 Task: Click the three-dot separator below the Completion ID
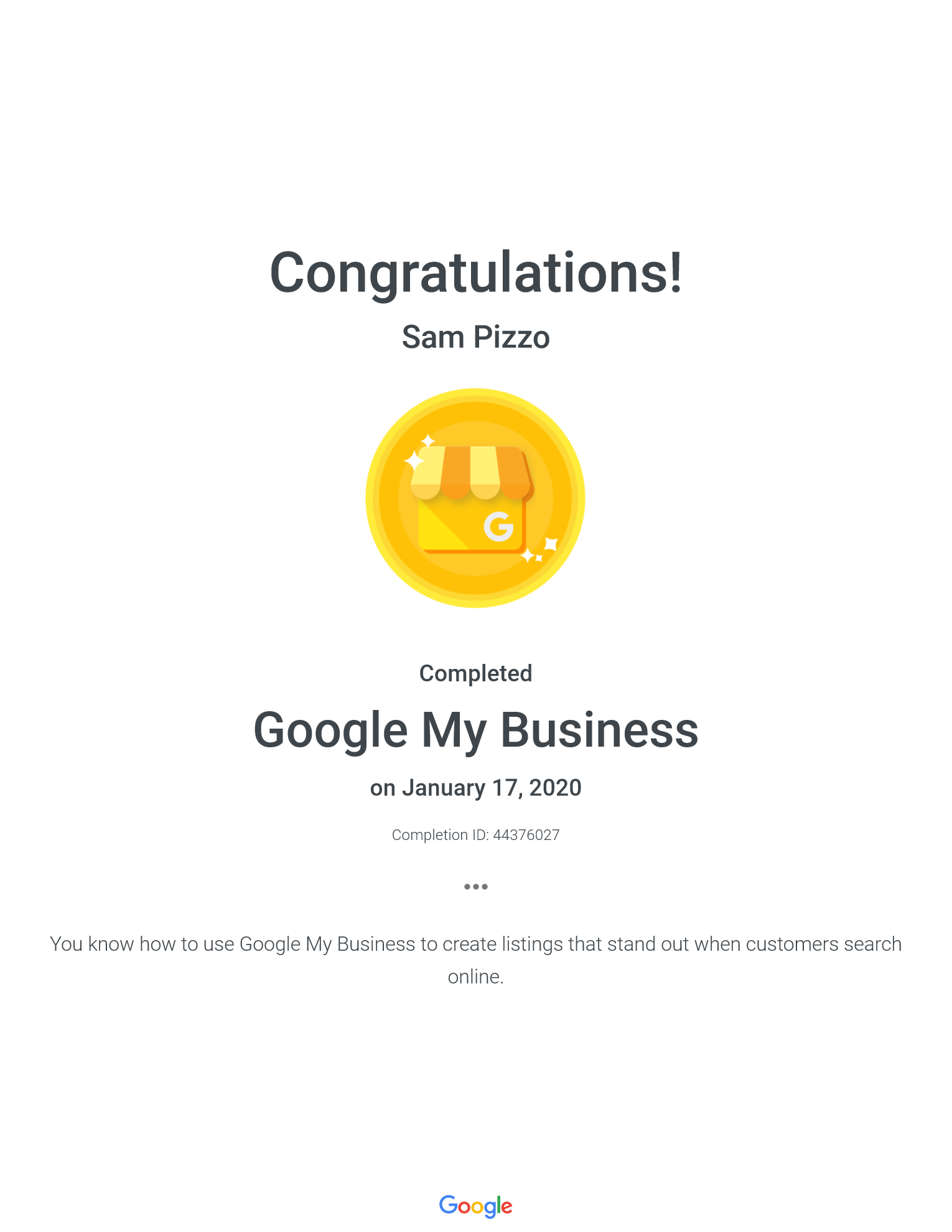[x=475, y=887]
